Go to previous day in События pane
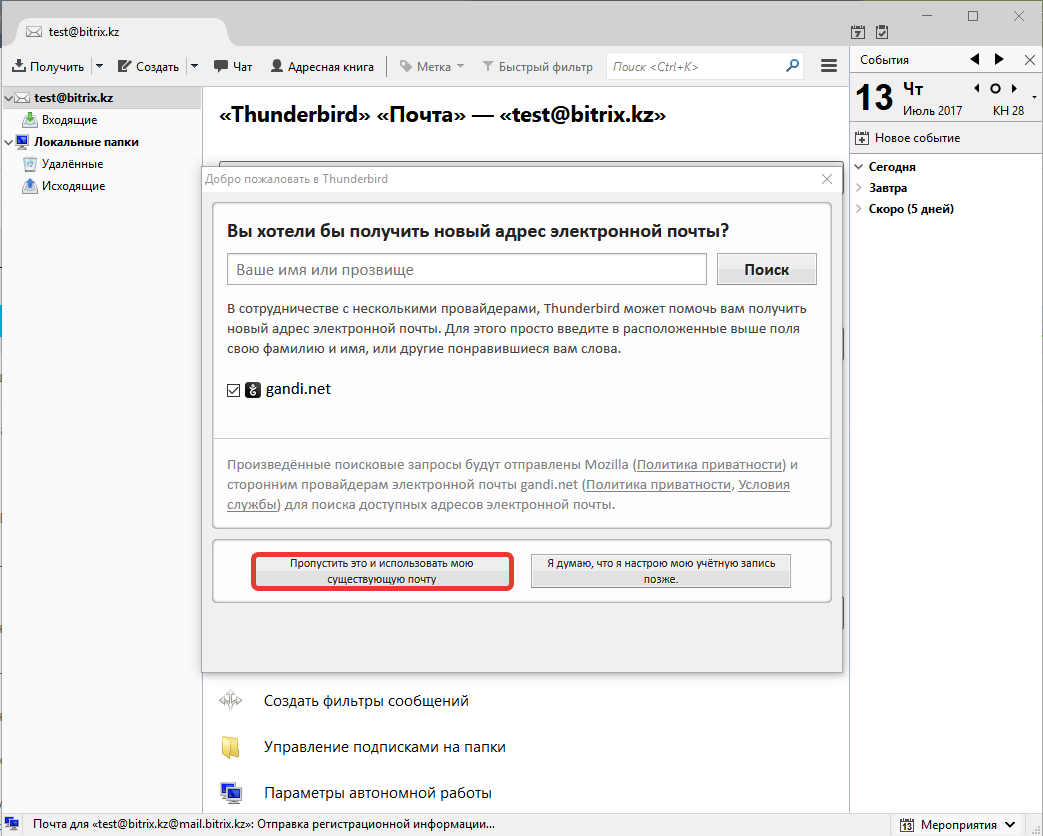This screenshot has height=836, width=1043. click(974, 59)
